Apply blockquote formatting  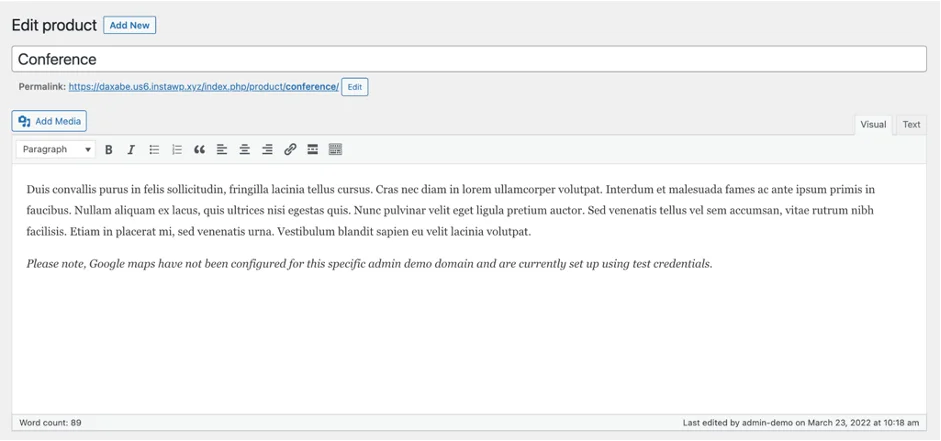[x=199, y=150]
